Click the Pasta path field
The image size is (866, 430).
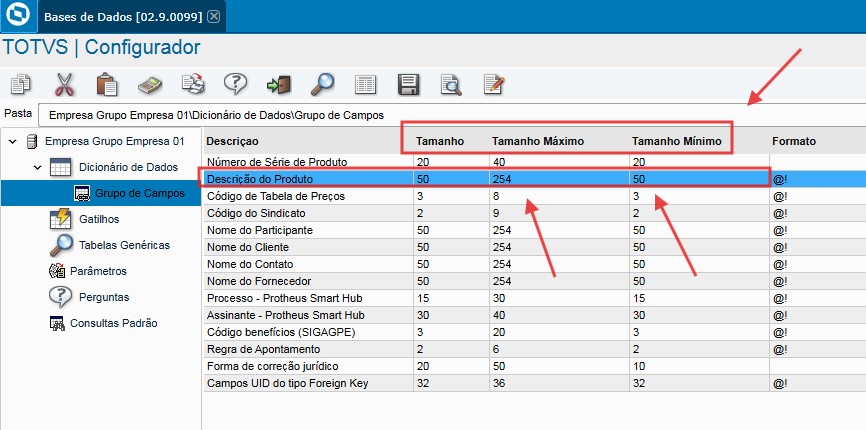[452, 115]
